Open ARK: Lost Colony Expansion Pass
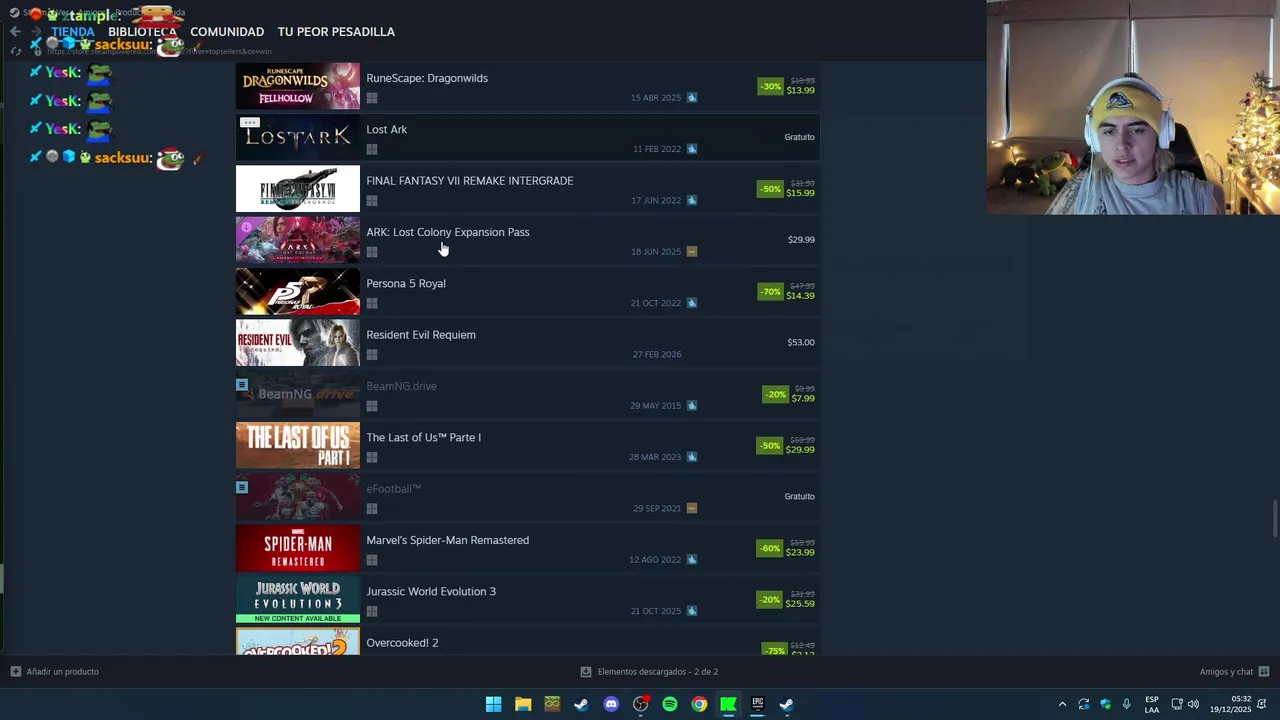This screenshot has width=1280, height=720. 448,232
